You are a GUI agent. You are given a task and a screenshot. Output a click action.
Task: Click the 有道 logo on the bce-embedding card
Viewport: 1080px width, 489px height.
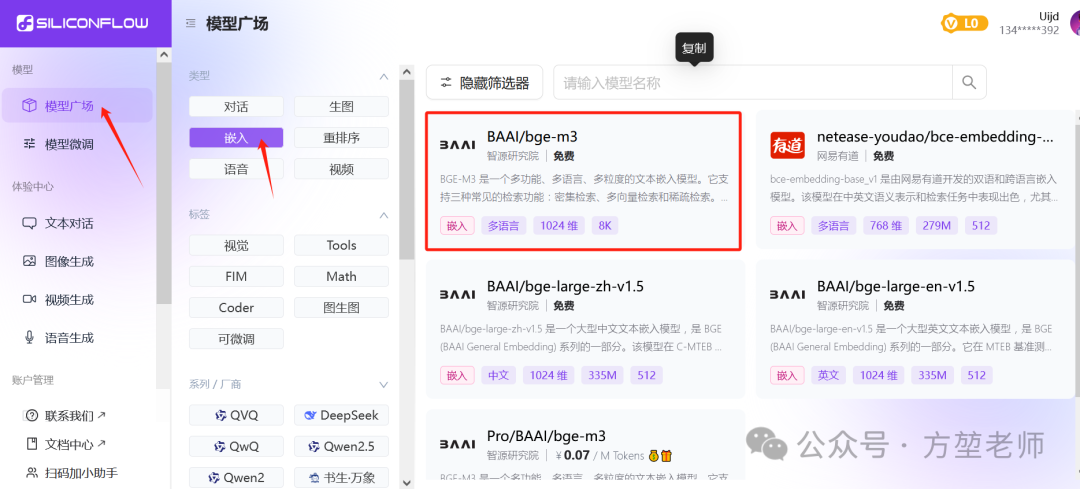787,145
